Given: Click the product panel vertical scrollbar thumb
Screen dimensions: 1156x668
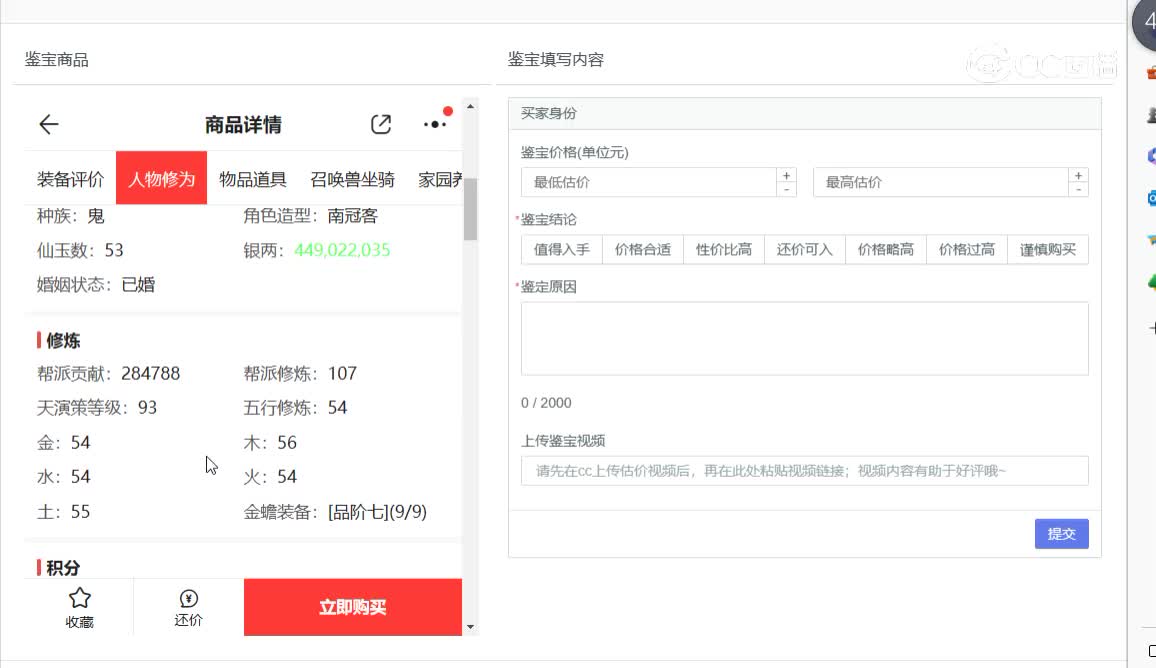Looking at the screenshot, I should [x=471, y=209].
